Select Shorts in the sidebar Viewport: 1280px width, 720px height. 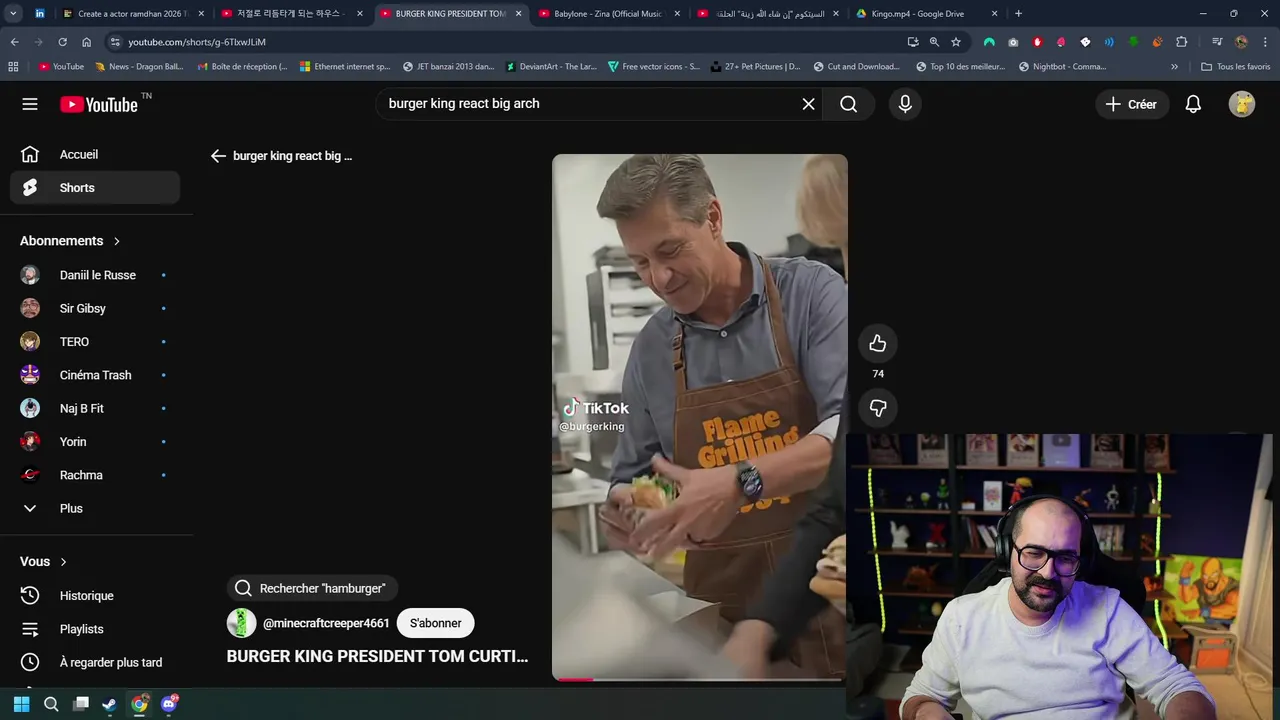point(95,188)
